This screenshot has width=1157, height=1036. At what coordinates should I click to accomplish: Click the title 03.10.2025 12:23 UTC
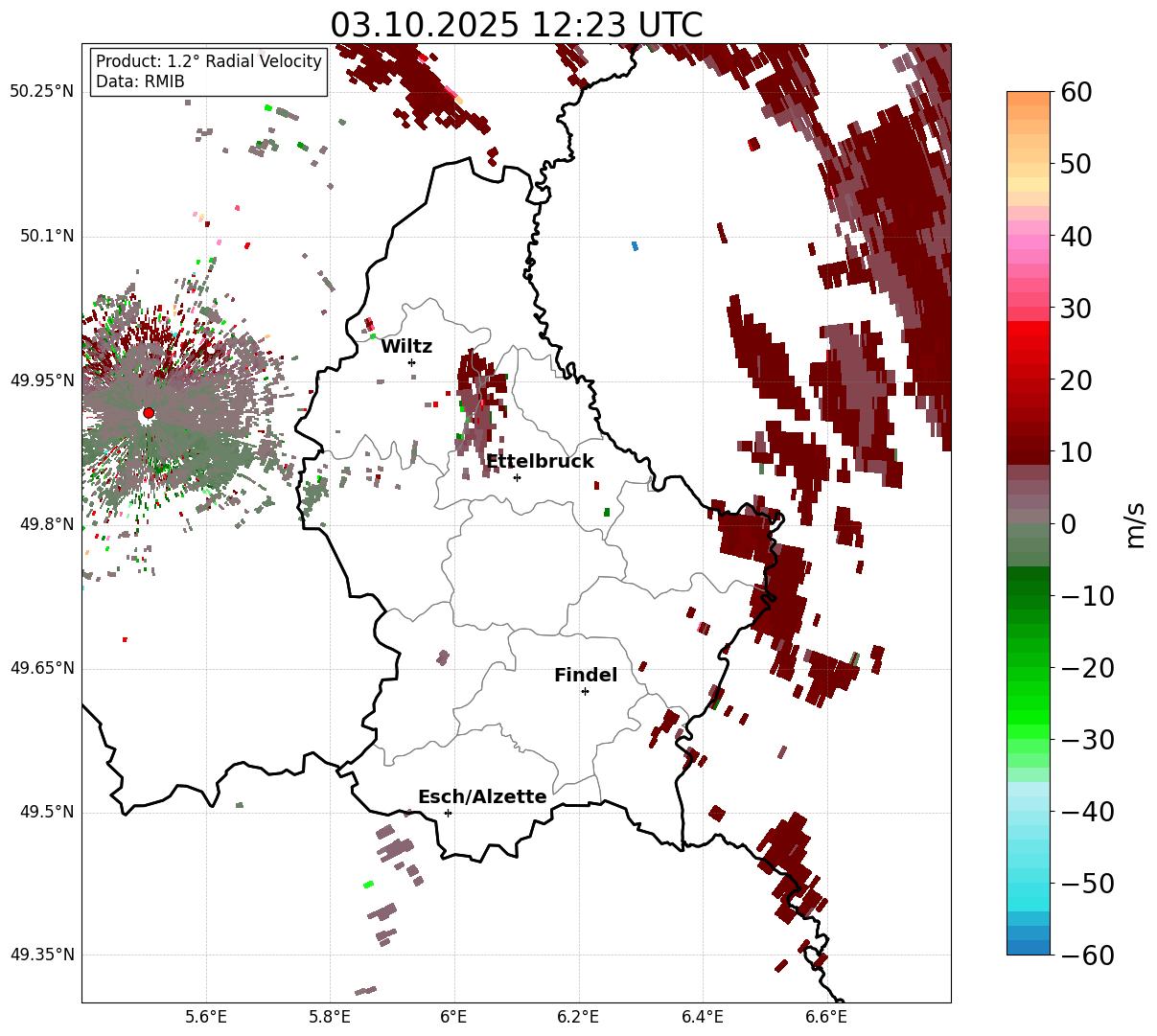[x=516, y=24]
